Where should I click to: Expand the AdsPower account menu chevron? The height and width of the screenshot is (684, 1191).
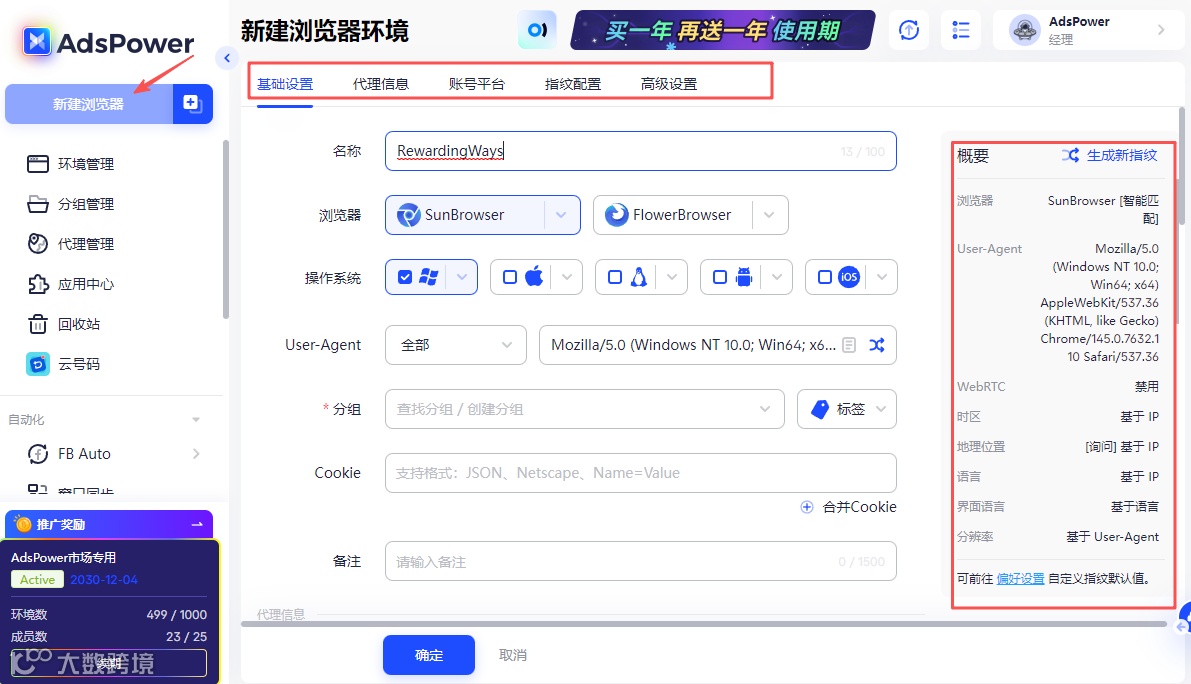point(1161,30)
